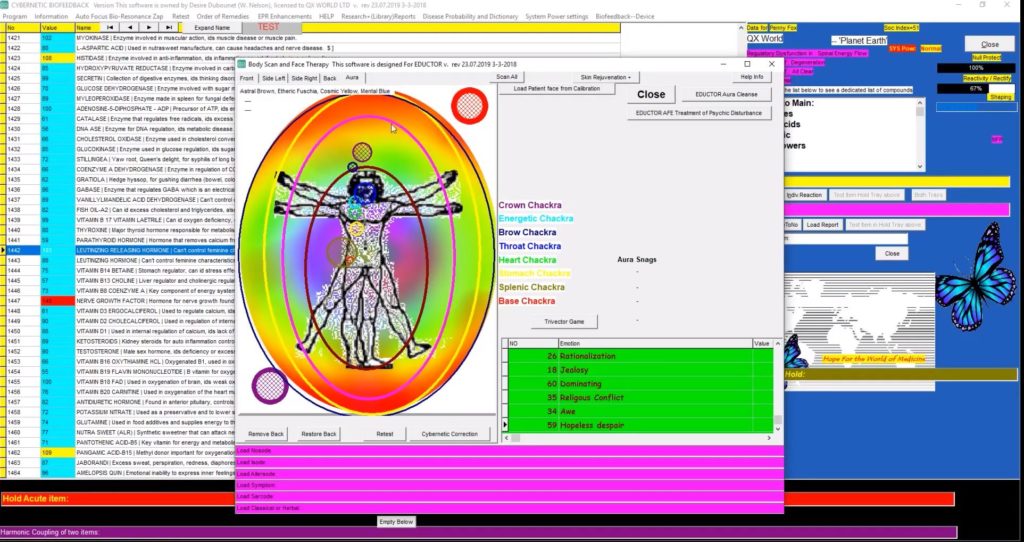The width and height of the screenshot is (1024, 542).
Task: Open Skin Rejuvenation dropdown button
Action: click(x=605, y=77)
